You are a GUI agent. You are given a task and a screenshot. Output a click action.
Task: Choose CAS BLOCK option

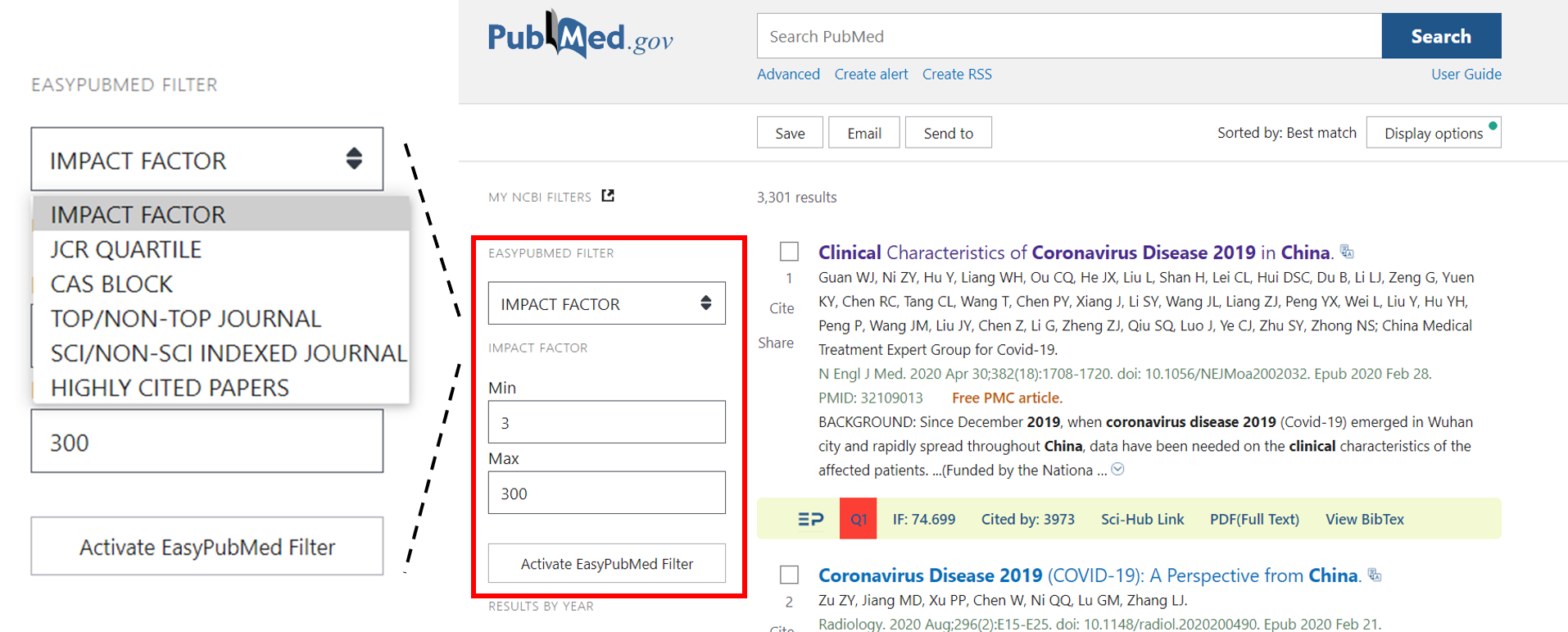(x=221, y=284)
